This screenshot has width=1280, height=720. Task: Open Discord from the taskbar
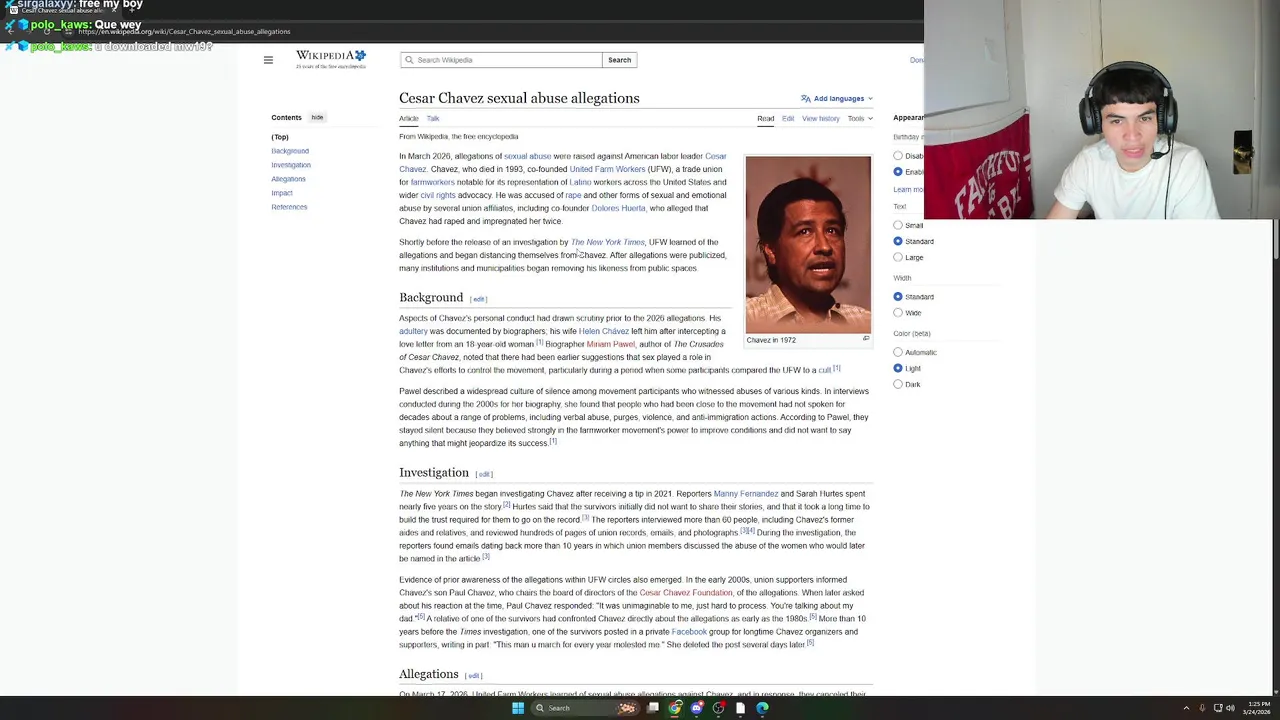pyautogui.click(x=697, y=708)
